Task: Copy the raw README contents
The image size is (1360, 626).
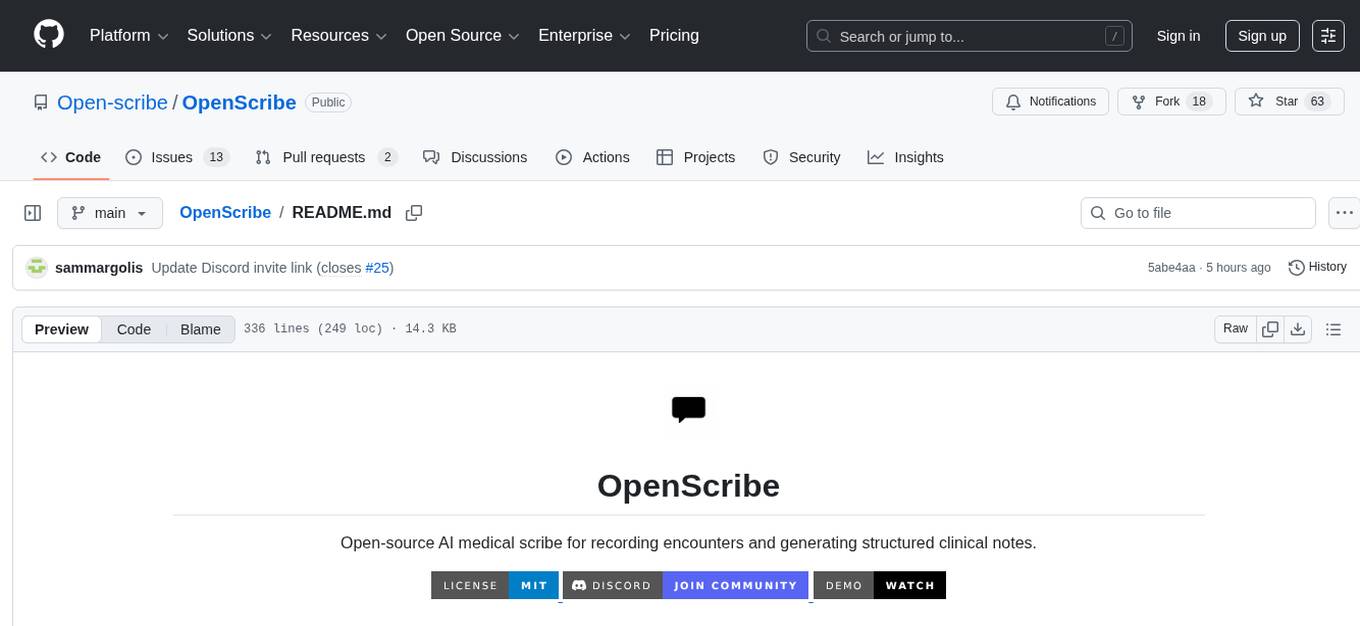Action: click(x=1270, y=328)
